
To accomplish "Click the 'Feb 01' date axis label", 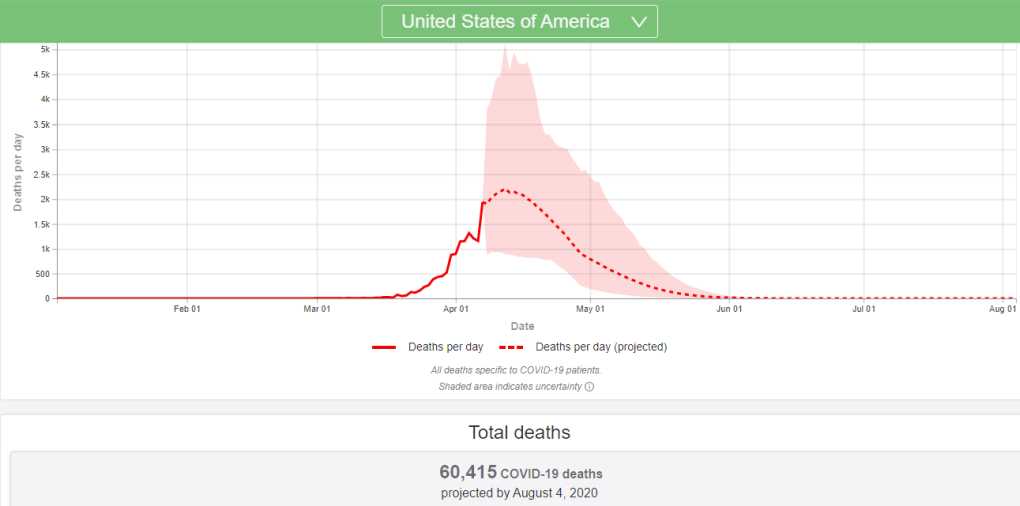I will [x=187, y=310].
